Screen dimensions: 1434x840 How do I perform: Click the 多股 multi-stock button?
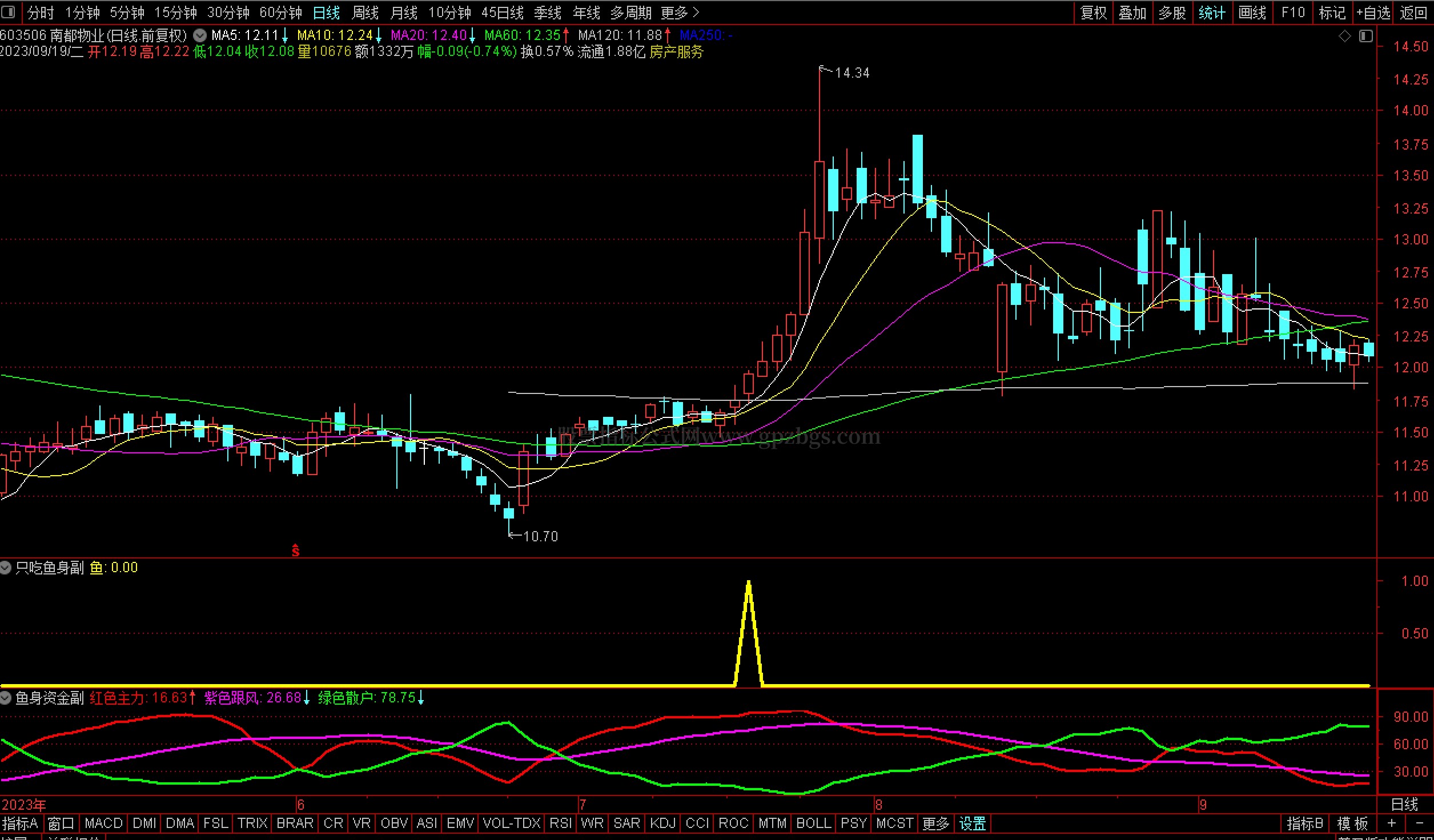coord(1172,13)
